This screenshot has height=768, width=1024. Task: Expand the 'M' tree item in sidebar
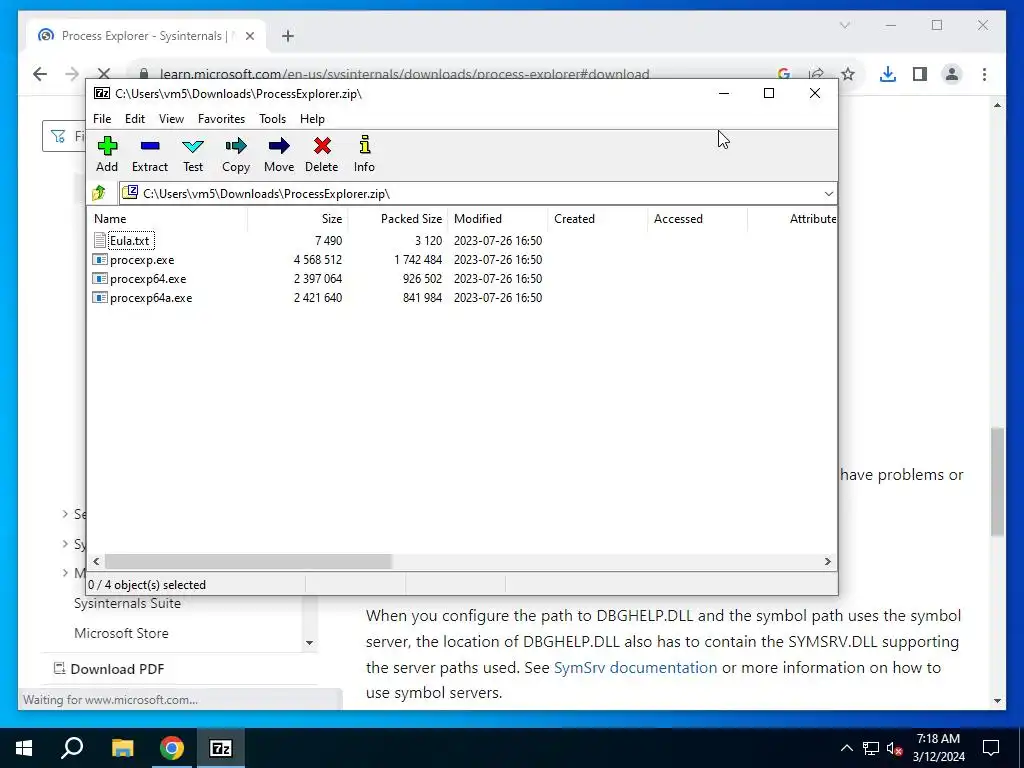65,573
